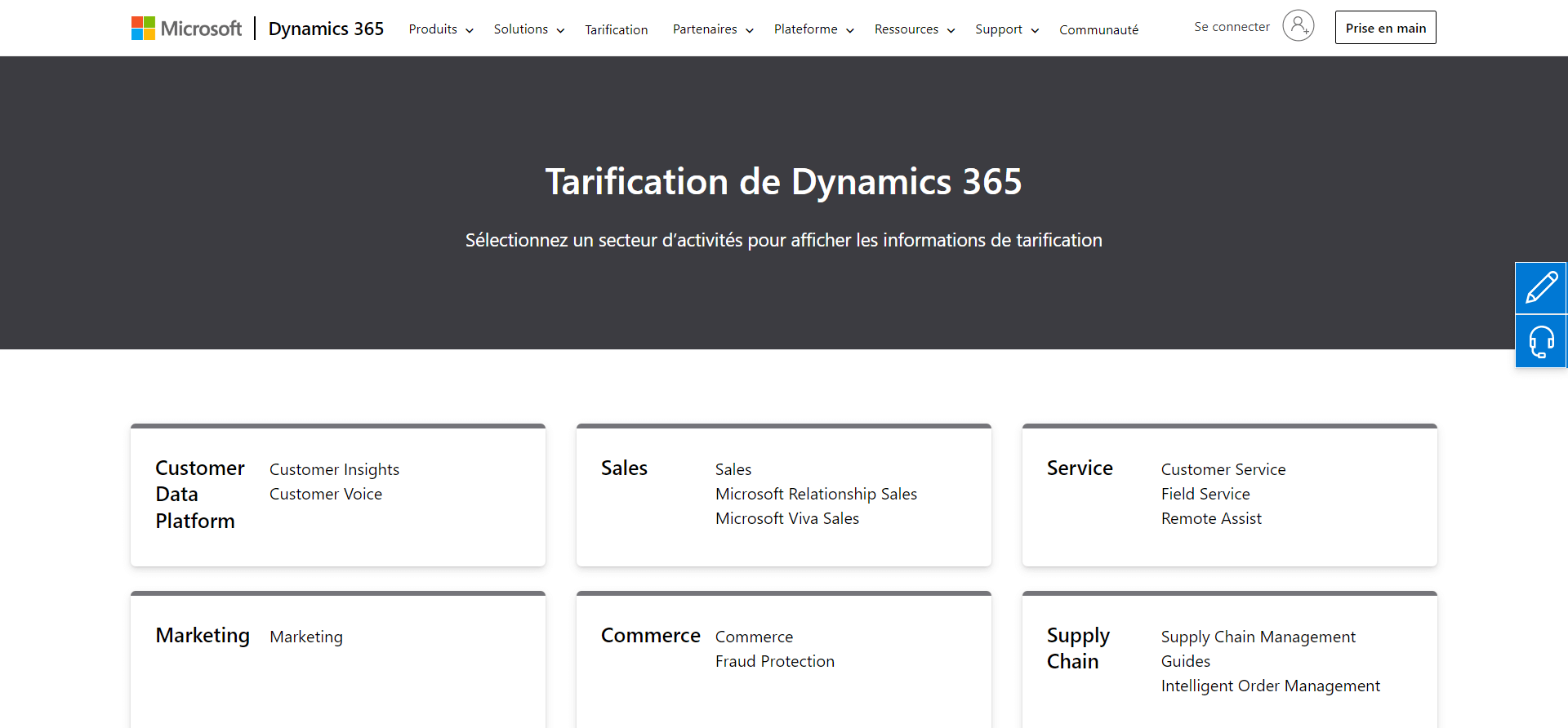
Task: Expand the Solutions dropdown menu
Action: tap(529, 29)
